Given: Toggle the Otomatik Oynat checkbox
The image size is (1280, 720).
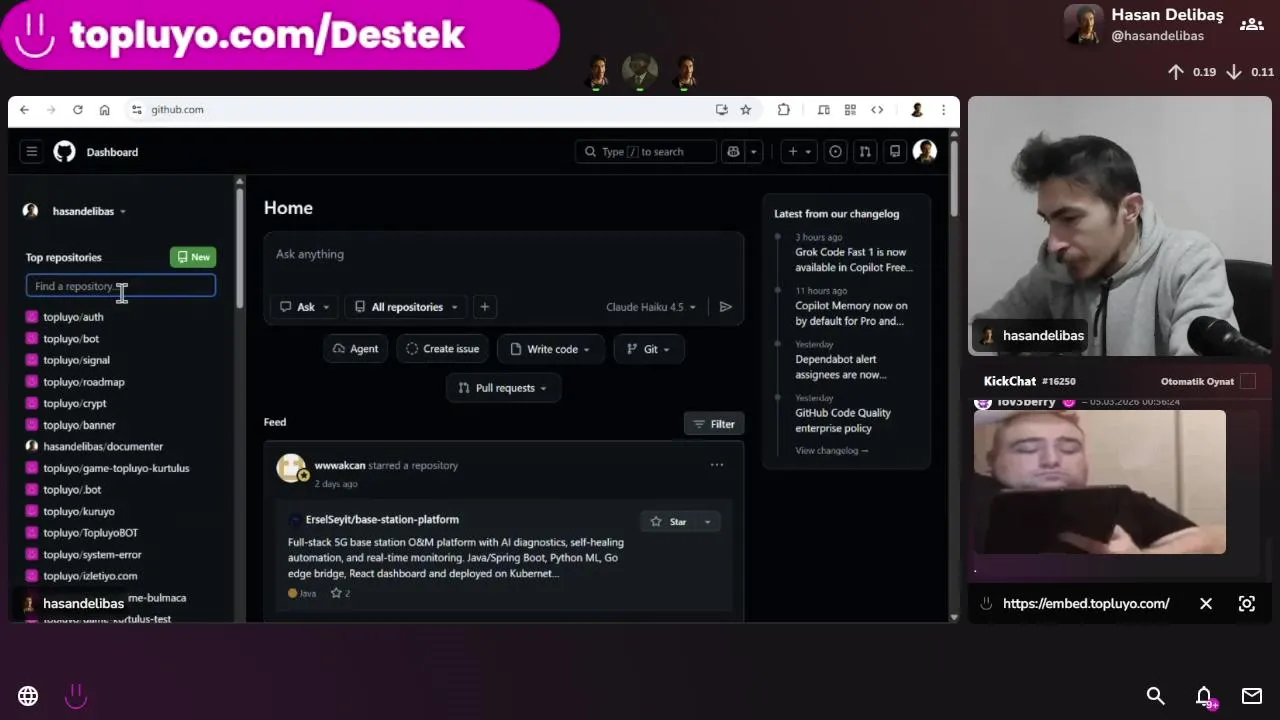Looking at the screenshot, I should click(x=1248, y=381).
